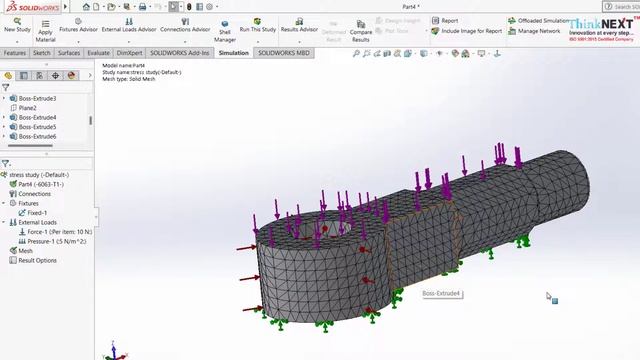Click Manage Network
Screen dimensions: 640x360
pos(534,31)
